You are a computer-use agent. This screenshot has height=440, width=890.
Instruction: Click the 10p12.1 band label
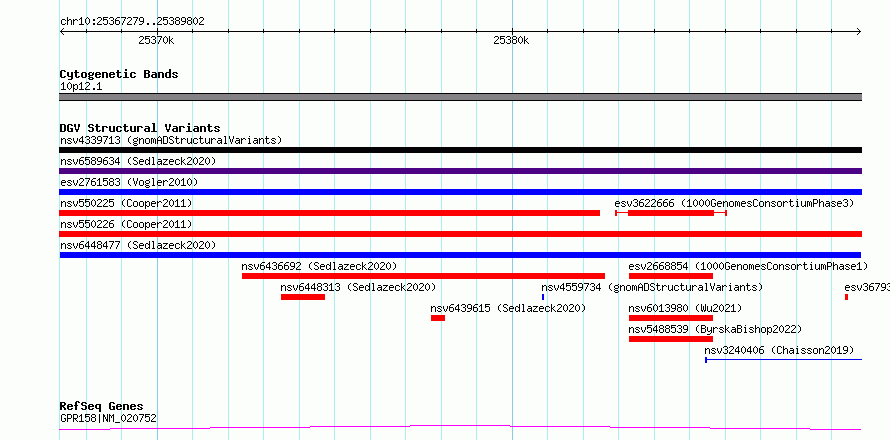[81, 87]
